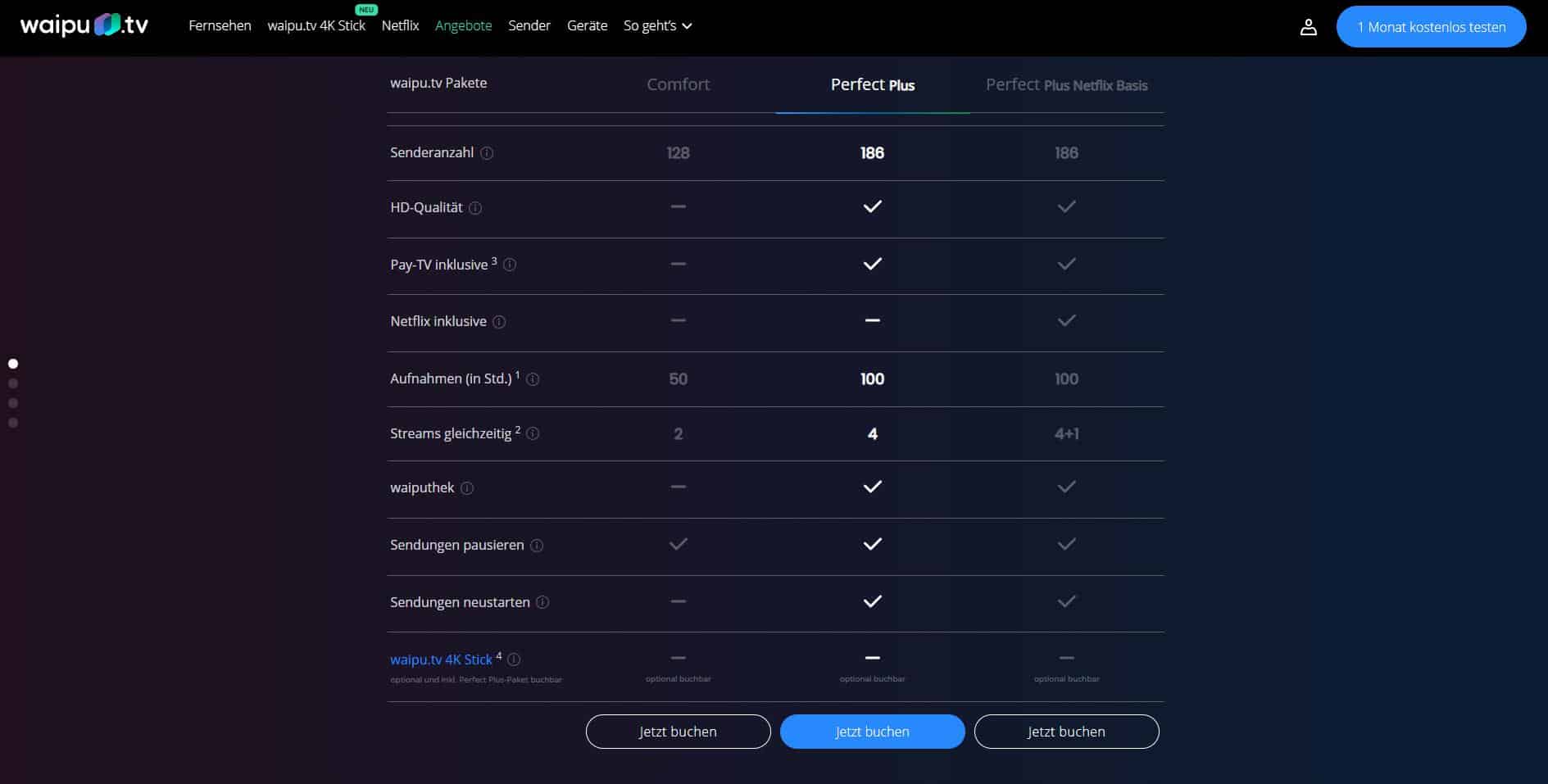Click the Comfort value 2 in Streams gleichzeitig
The height and width of the screenshot is (784, 1548).
tap(679, 434)
